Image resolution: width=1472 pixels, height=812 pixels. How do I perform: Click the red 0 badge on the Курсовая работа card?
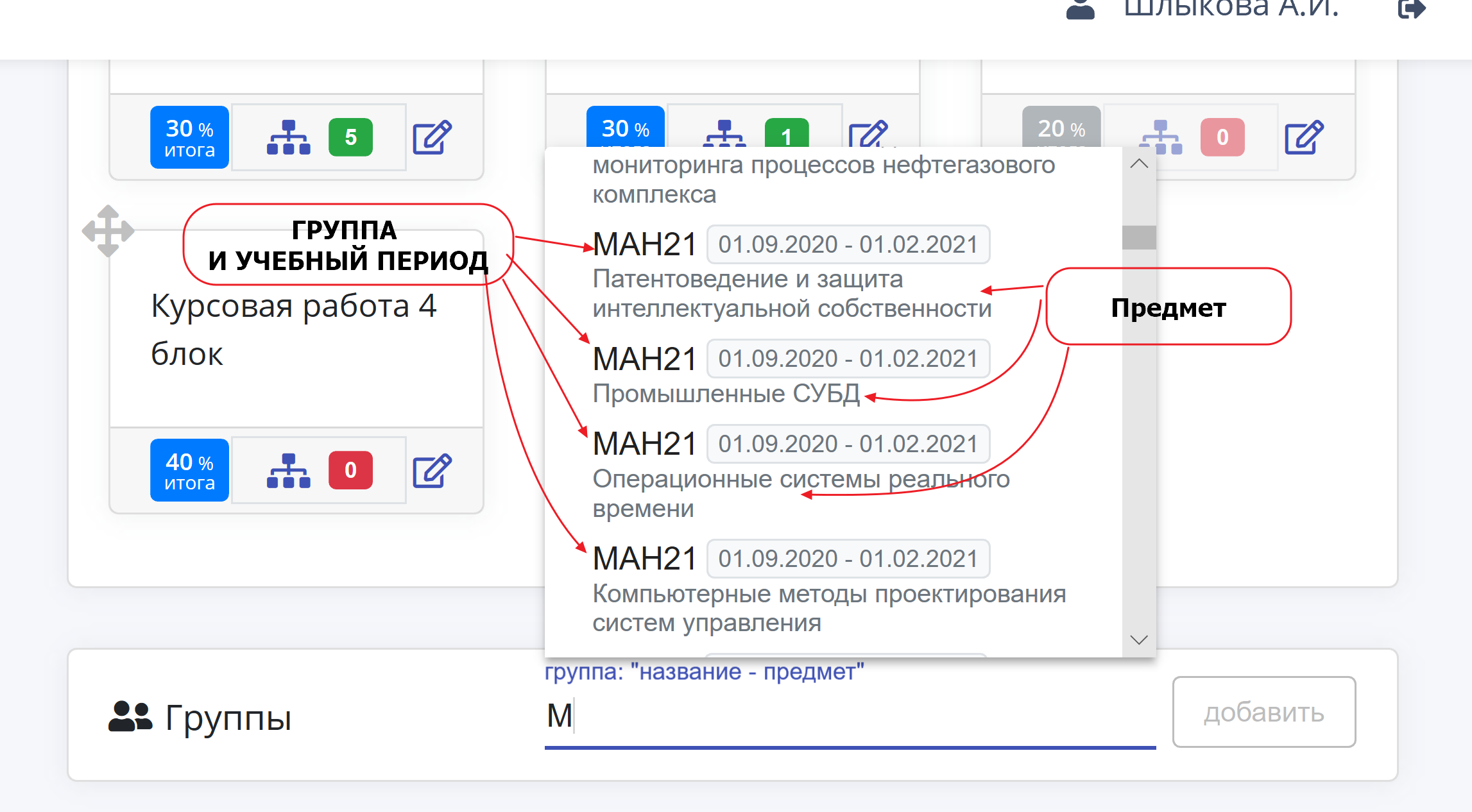point(350,470)
